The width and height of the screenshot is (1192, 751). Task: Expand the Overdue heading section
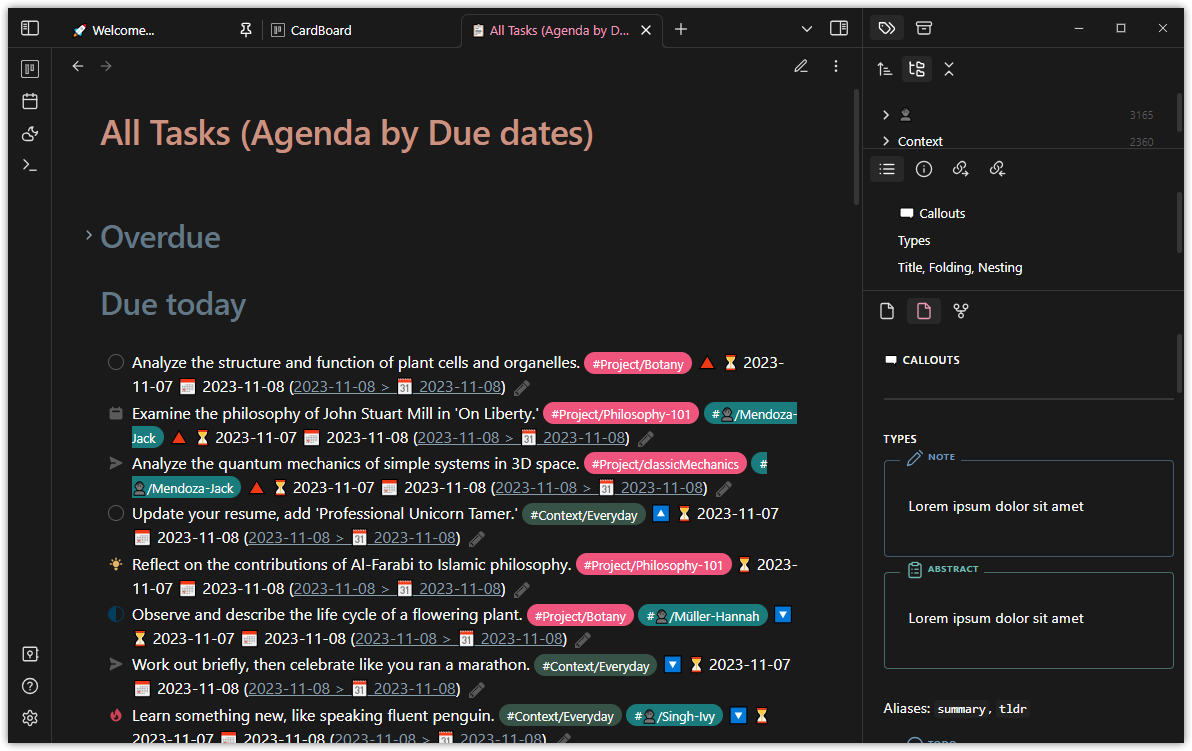point(89,236)
